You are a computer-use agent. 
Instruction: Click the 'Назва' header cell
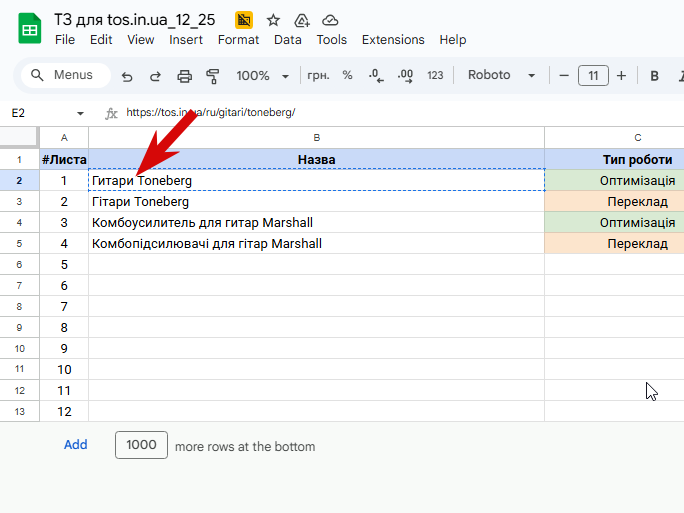tap(317, 160)
